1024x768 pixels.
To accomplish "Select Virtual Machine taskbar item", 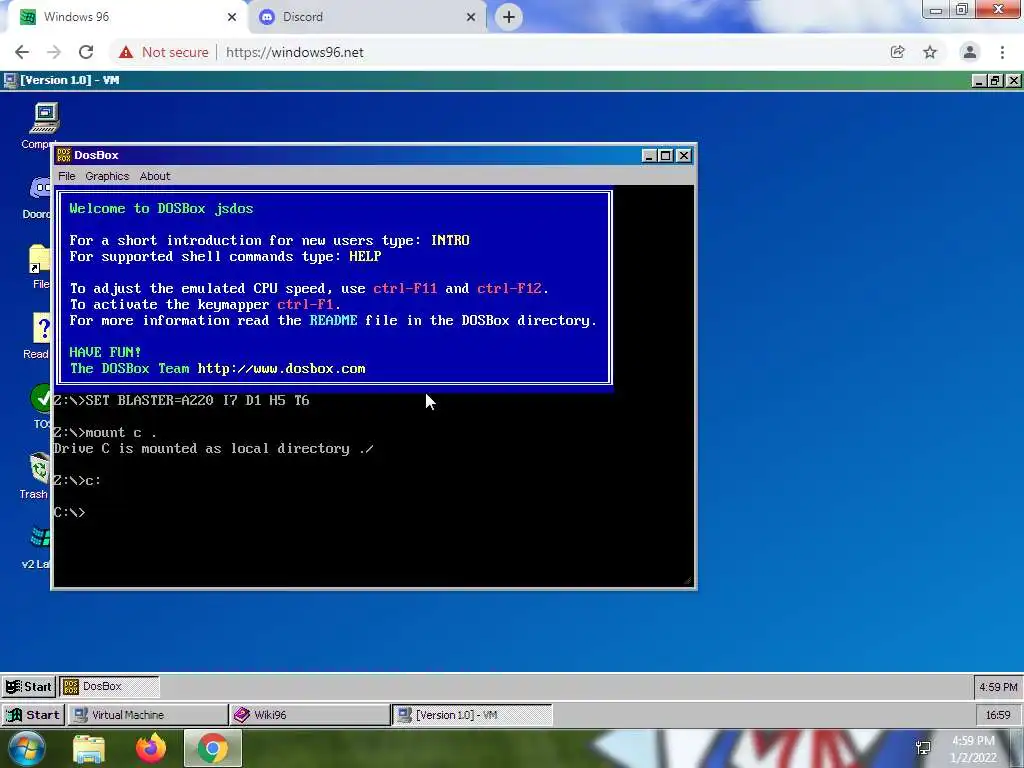I will 148,715.
